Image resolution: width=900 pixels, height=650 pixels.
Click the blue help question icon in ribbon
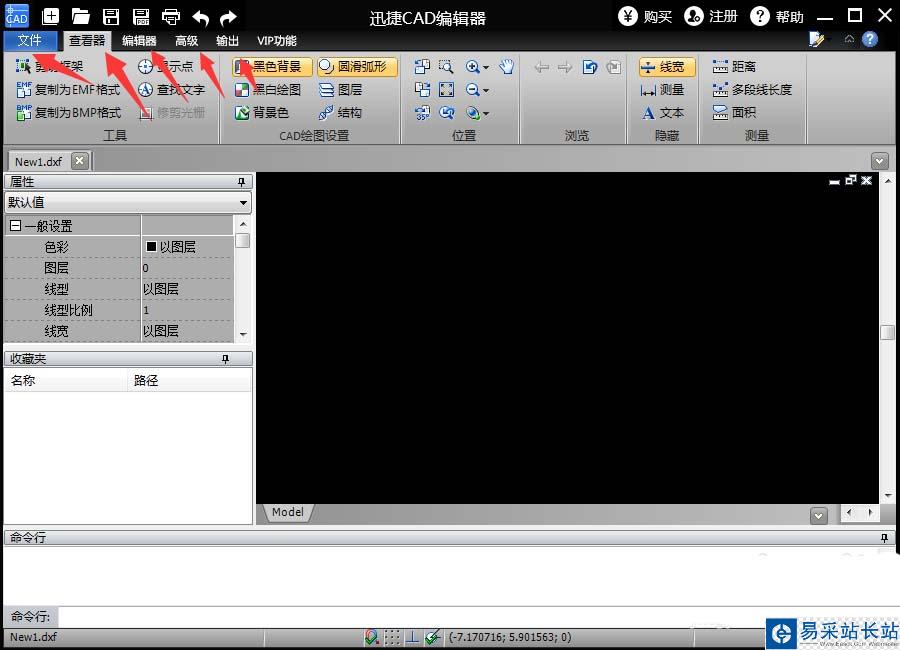870,39
